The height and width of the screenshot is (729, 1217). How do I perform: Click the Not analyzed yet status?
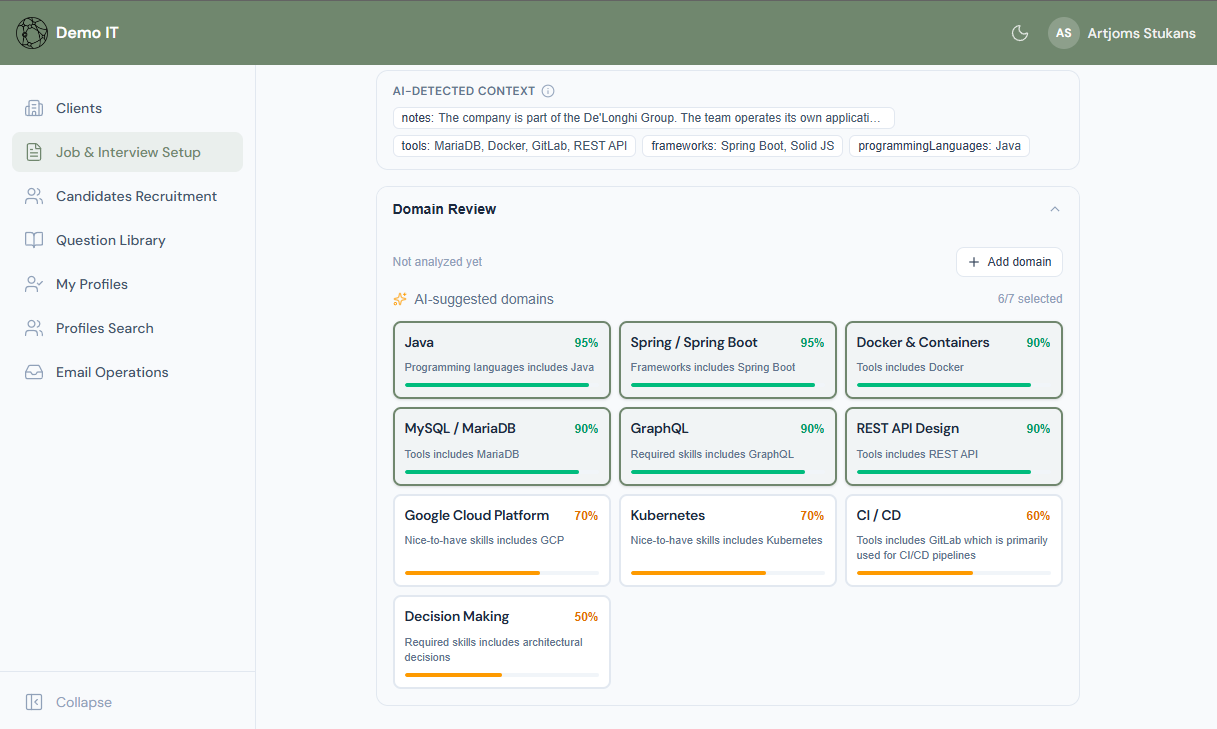tap(437, 262)
